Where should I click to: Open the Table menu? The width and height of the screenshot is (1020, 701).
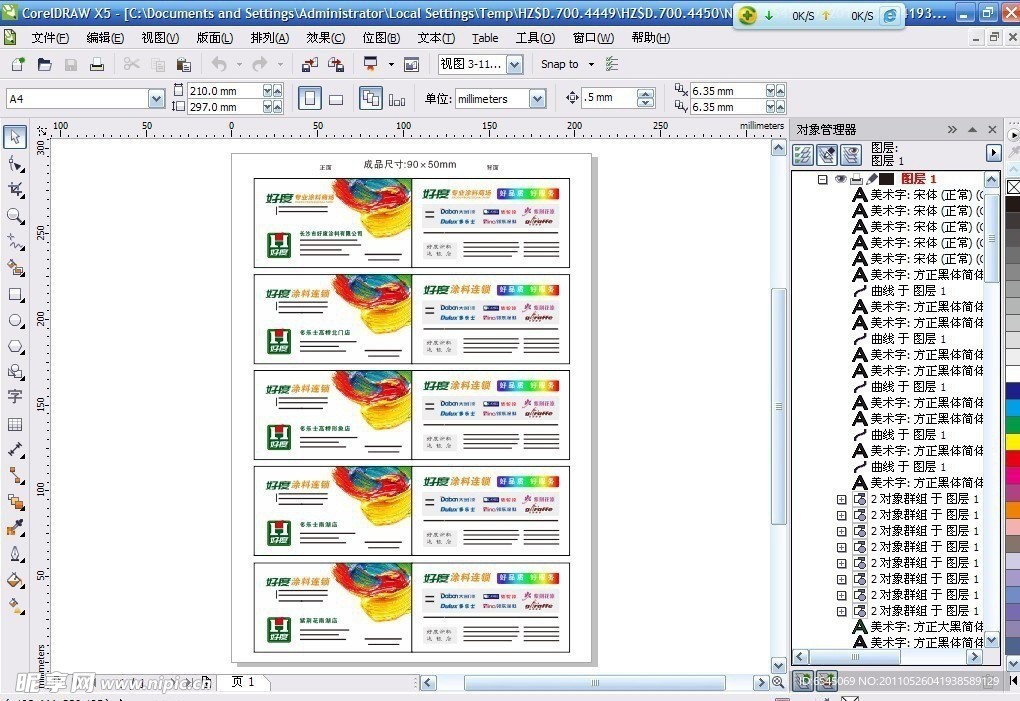[x=485, y=38]
